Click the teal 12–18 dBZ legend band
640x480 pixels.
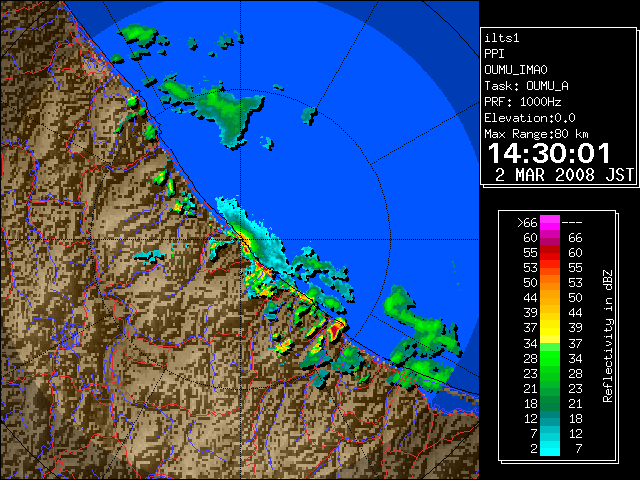point(550,419)
